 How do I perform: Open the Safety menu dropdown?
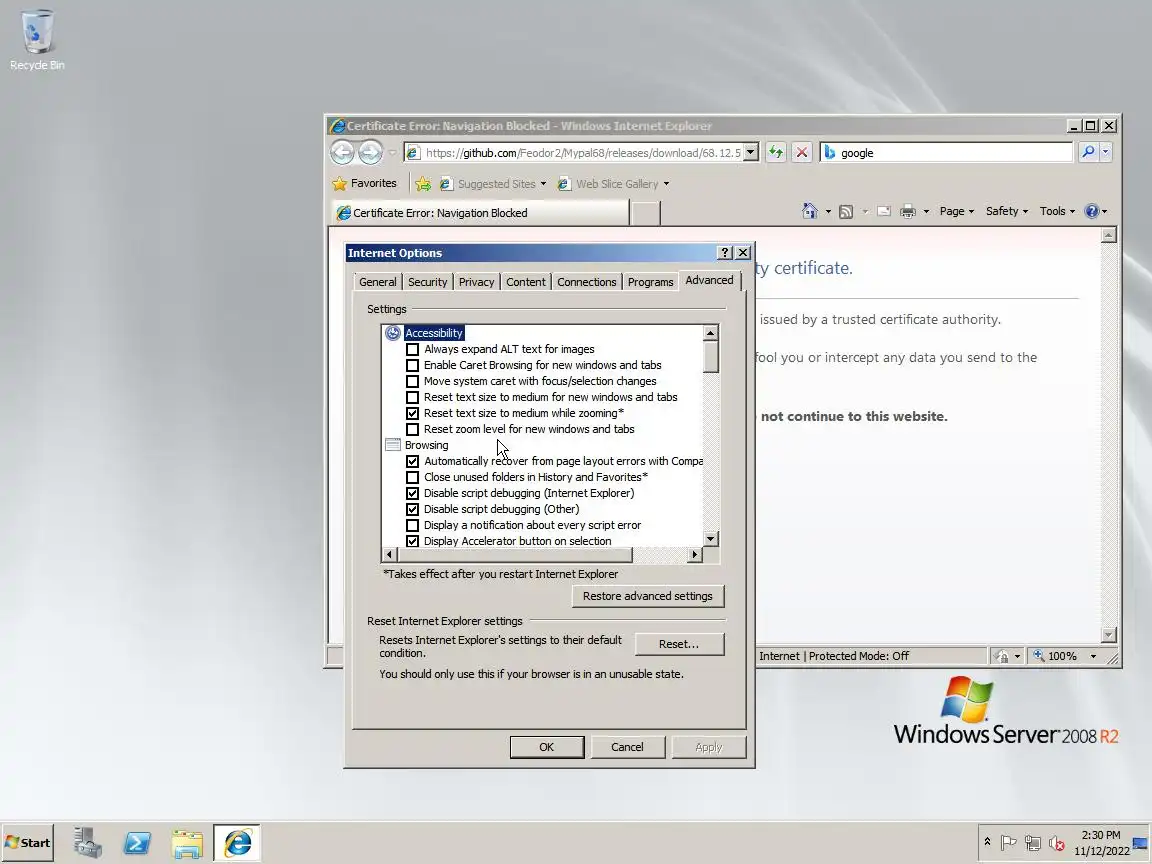click(1007, 211)
